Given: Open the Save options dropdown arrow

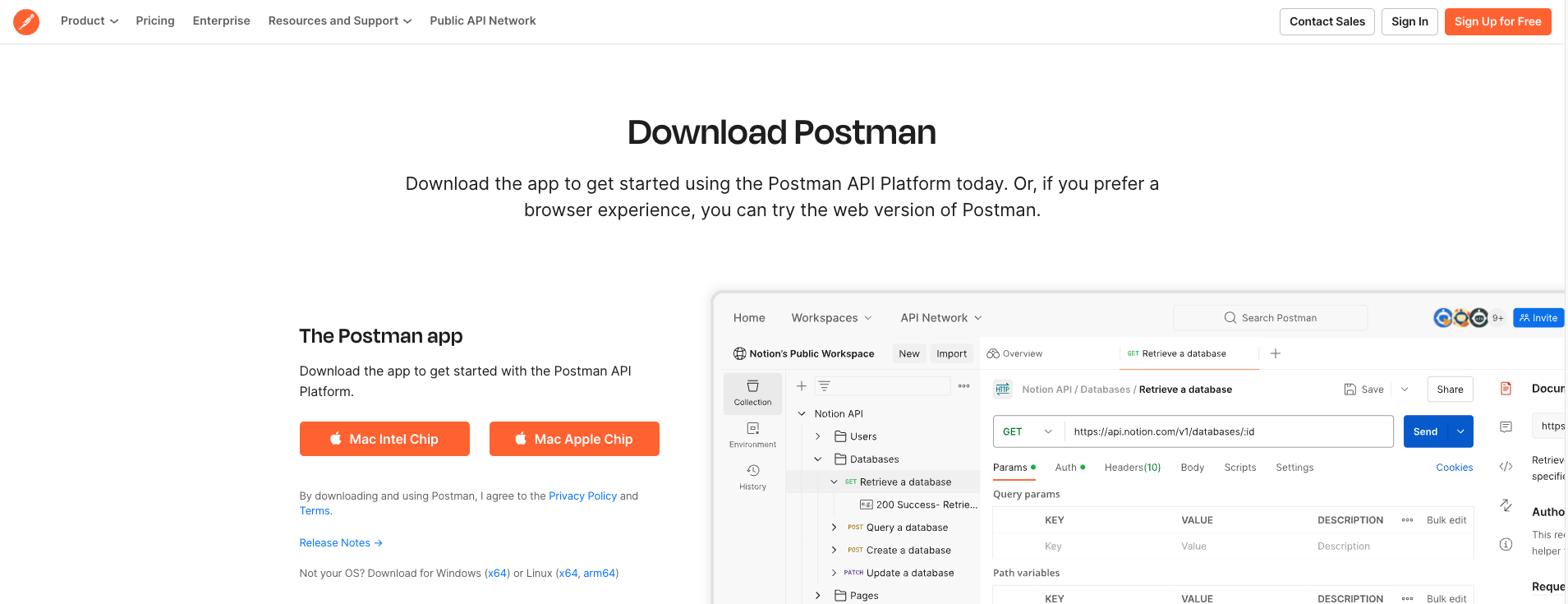Looking at the screenshot, I should click(1405, 390).
